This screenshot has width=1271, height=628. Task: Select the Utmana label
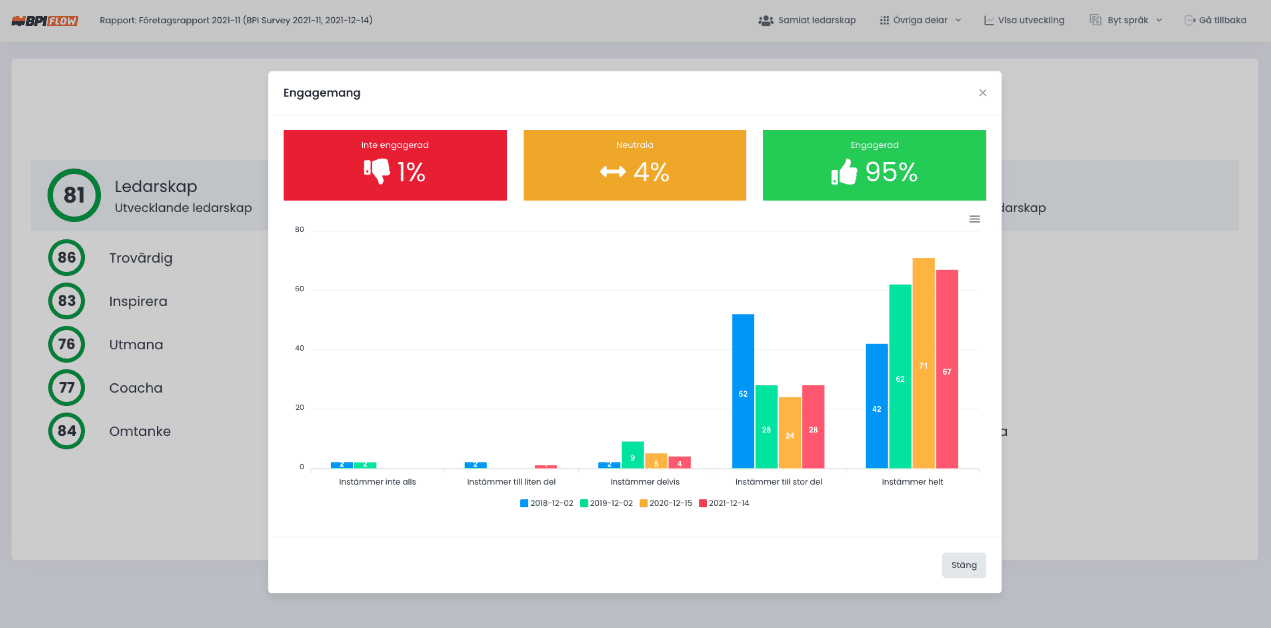point(136,344)
